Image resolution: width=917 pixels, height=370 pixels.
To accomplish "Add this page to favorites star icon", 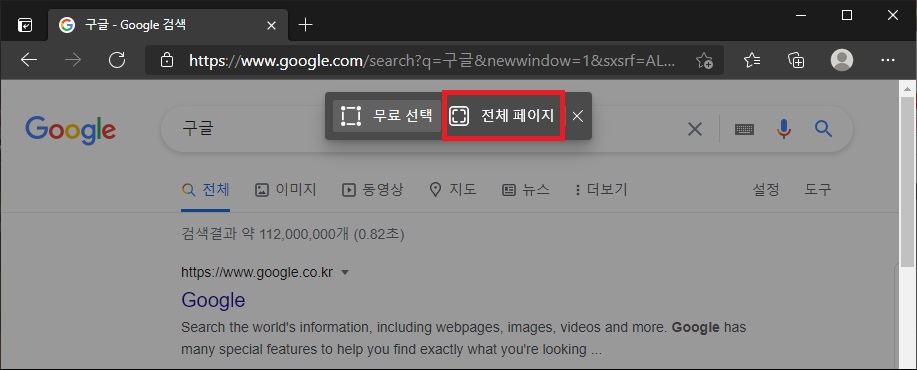I will point(704,60).
